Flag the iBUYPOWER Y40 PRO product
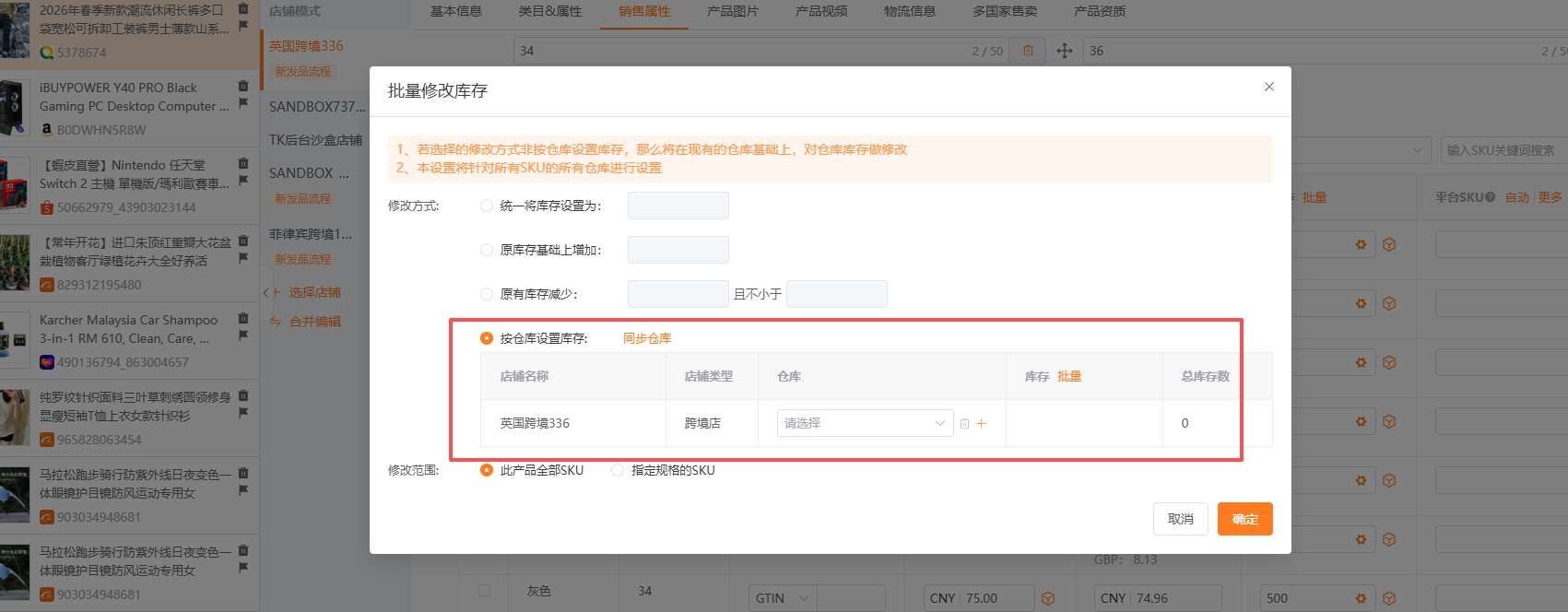Viewport: 1568px width, 612px height. coord(243,103)
